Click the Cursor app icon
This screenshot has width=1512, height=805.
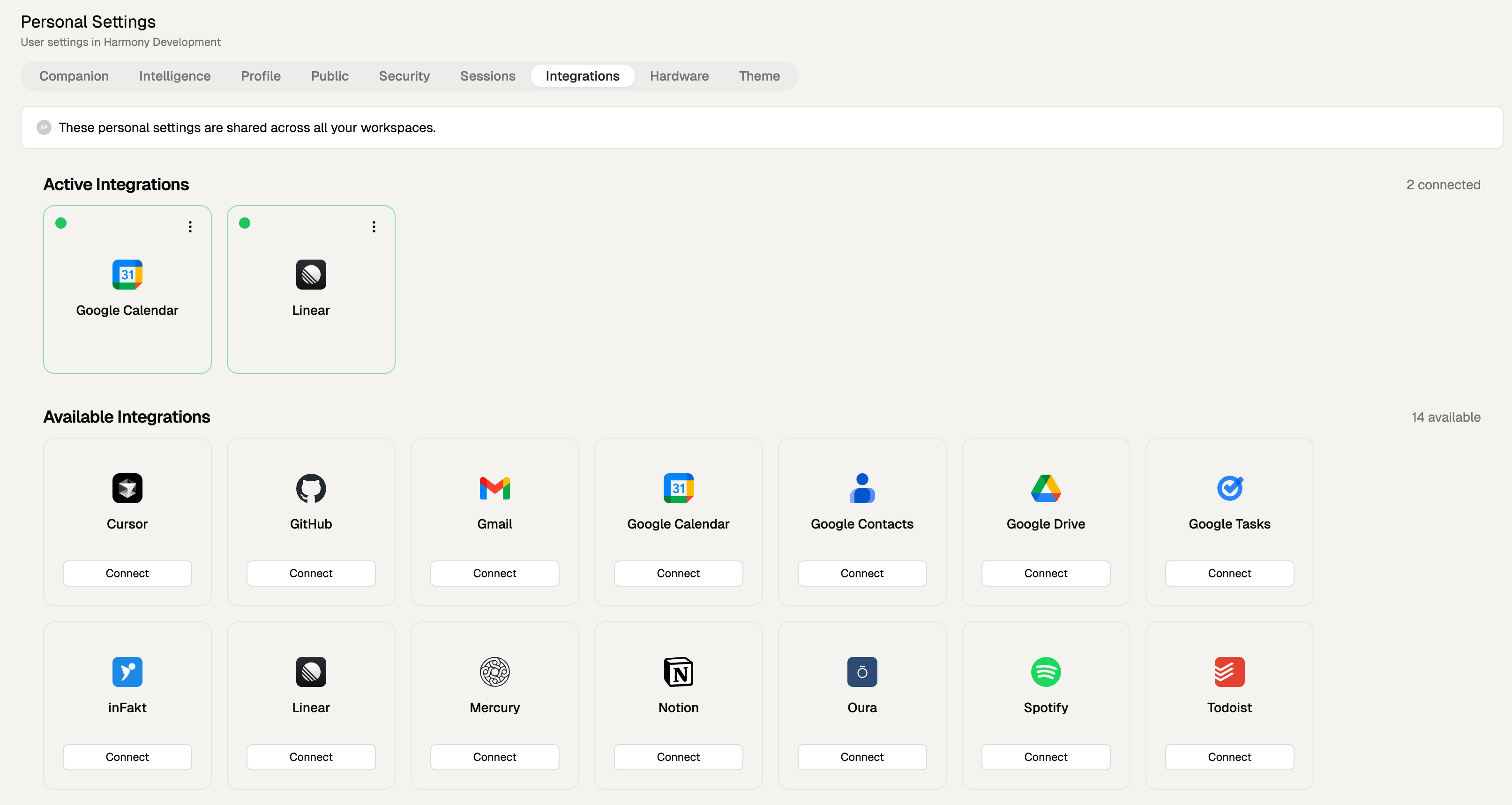pos(127,488)
